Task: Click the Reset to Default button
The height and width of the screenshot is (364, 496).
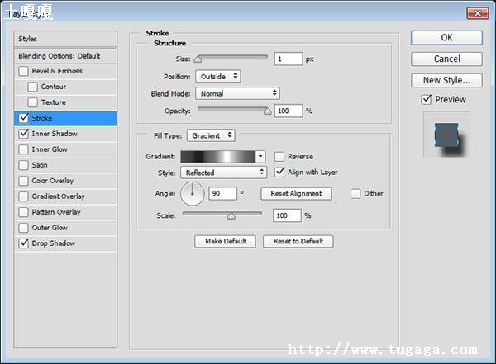Action: coord(298,241)
